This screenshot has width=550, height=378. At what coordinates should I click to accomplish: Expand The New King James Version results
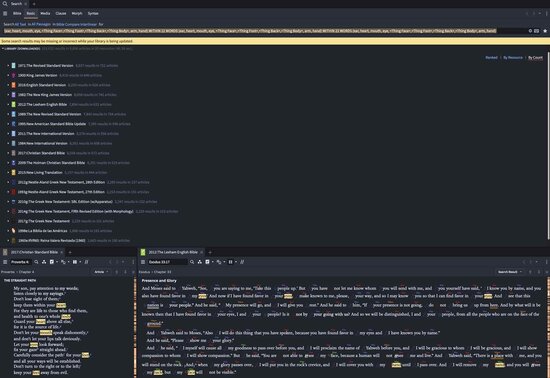[8, 95]
